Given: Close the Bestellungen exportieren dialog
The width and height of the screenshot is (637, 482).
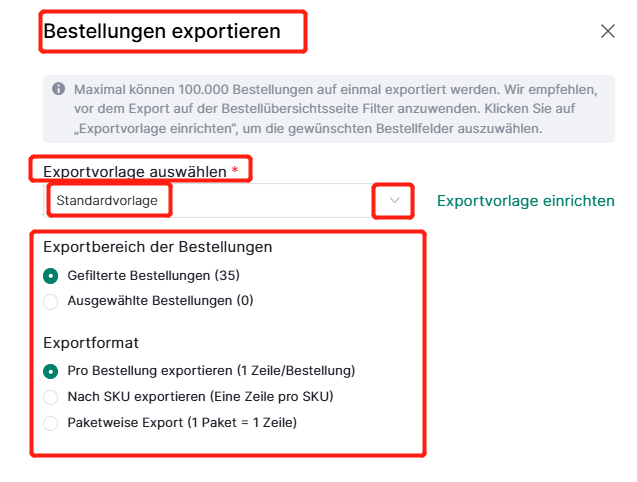Looking at the screenshot, I should click(x=607, y=31).
